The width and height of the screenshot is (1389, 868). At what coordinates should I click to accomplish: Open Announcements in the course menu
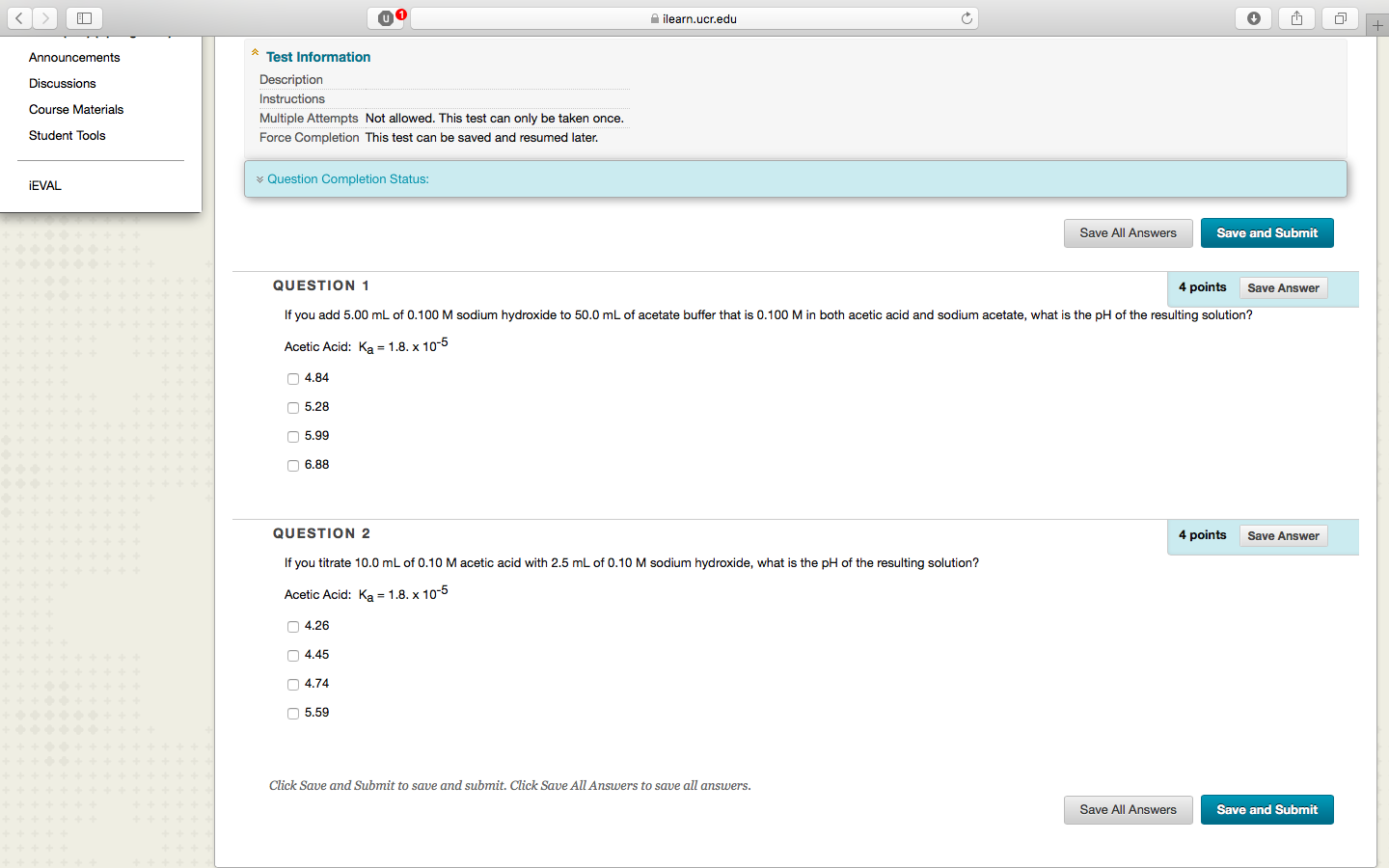coord(74,58)
